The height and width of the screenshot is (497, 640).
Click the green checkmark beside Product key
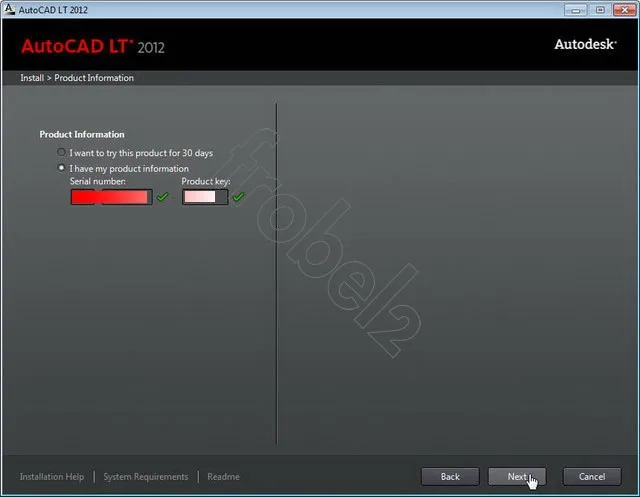coord(238,197)
